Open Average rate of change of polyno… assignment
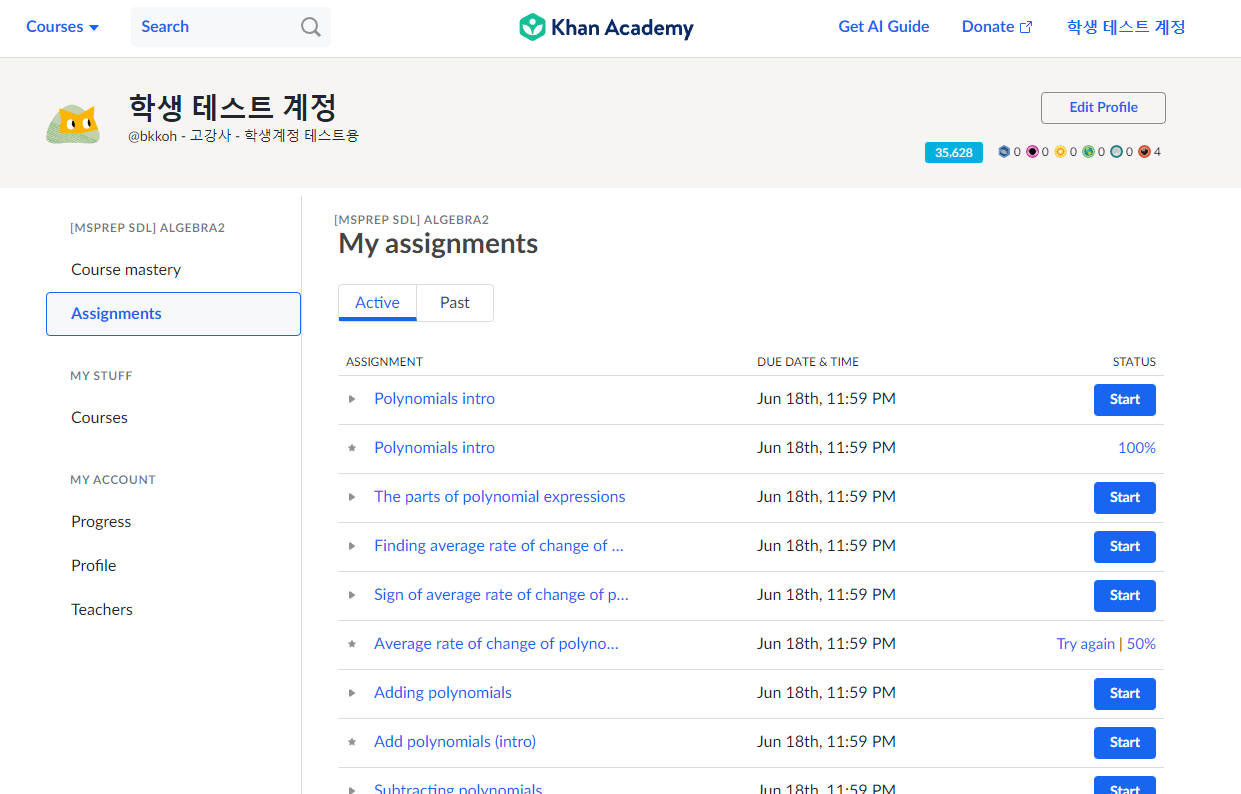This screenshot has height=794, width=1241. [496, 644]
